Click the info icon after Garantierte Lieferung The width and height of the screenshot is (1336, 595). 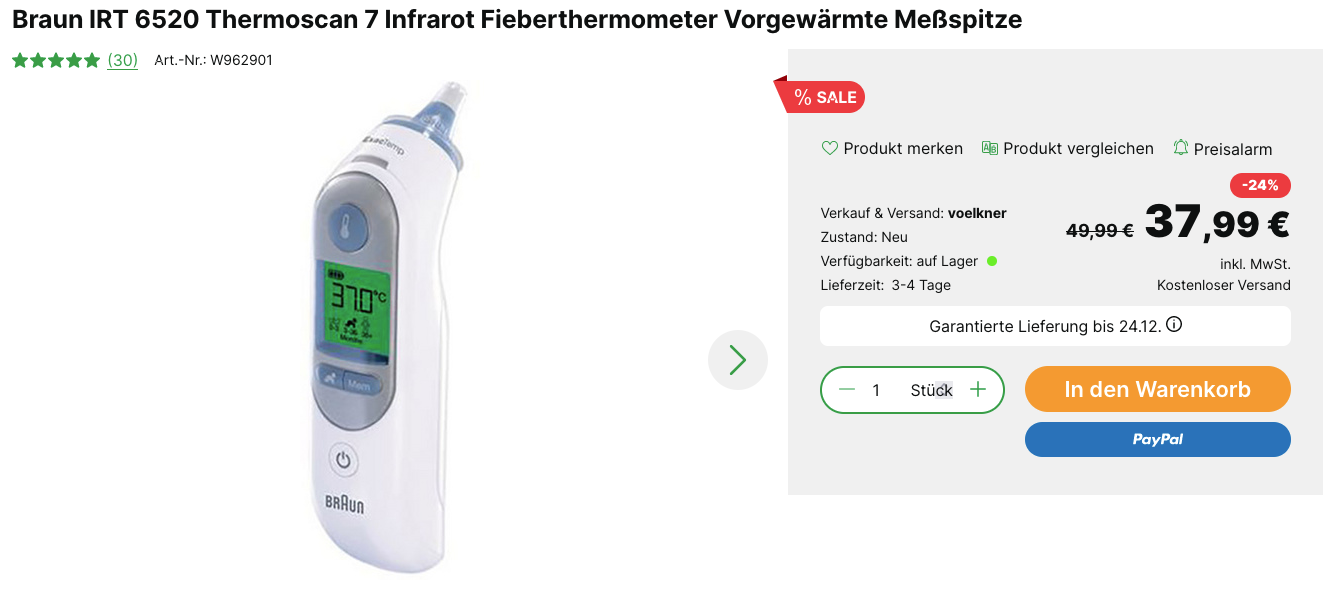coord(1174,325)
